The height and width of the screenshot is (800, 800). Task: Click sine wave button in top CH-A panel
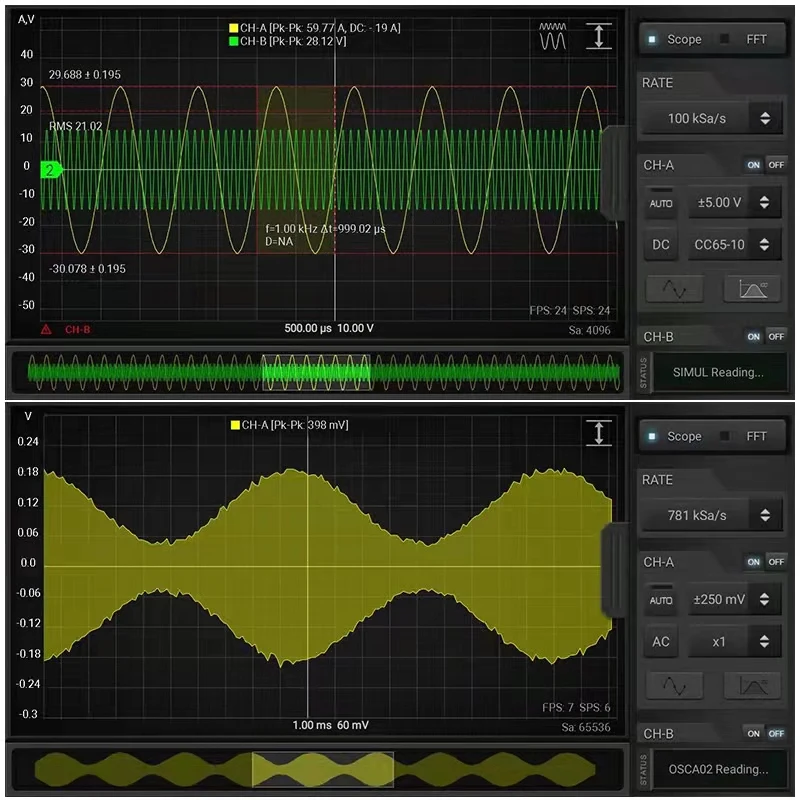(x=674, y=289)
